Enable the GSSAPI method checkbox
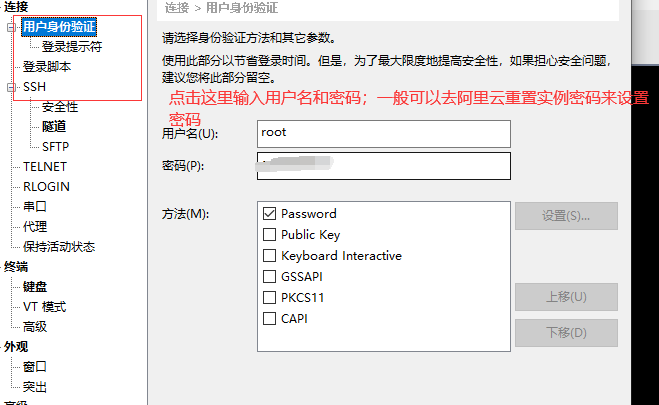This screenshot has height=405, width=659. click(x=269, y=276)
